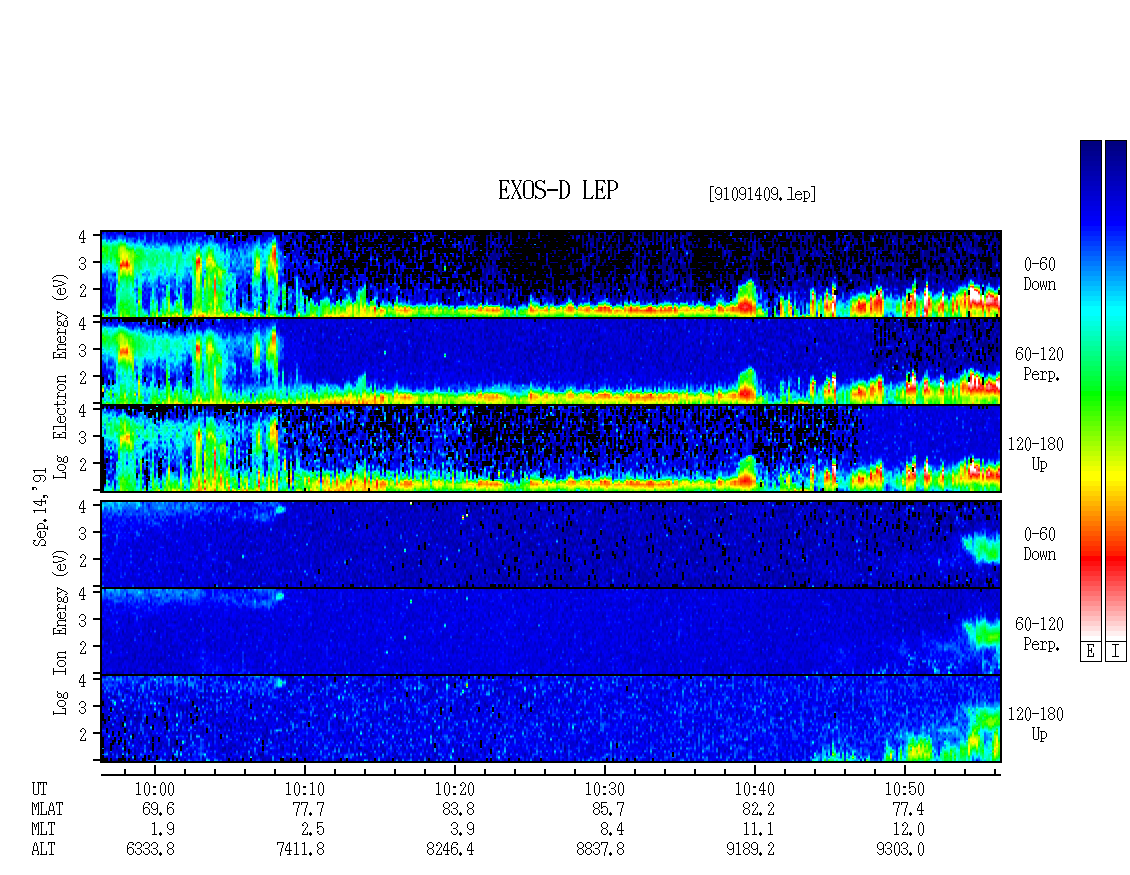The height and width of the screenshot is (875, 1130).
Task: Click MLT value 11.1
Action: coord(757,830)
